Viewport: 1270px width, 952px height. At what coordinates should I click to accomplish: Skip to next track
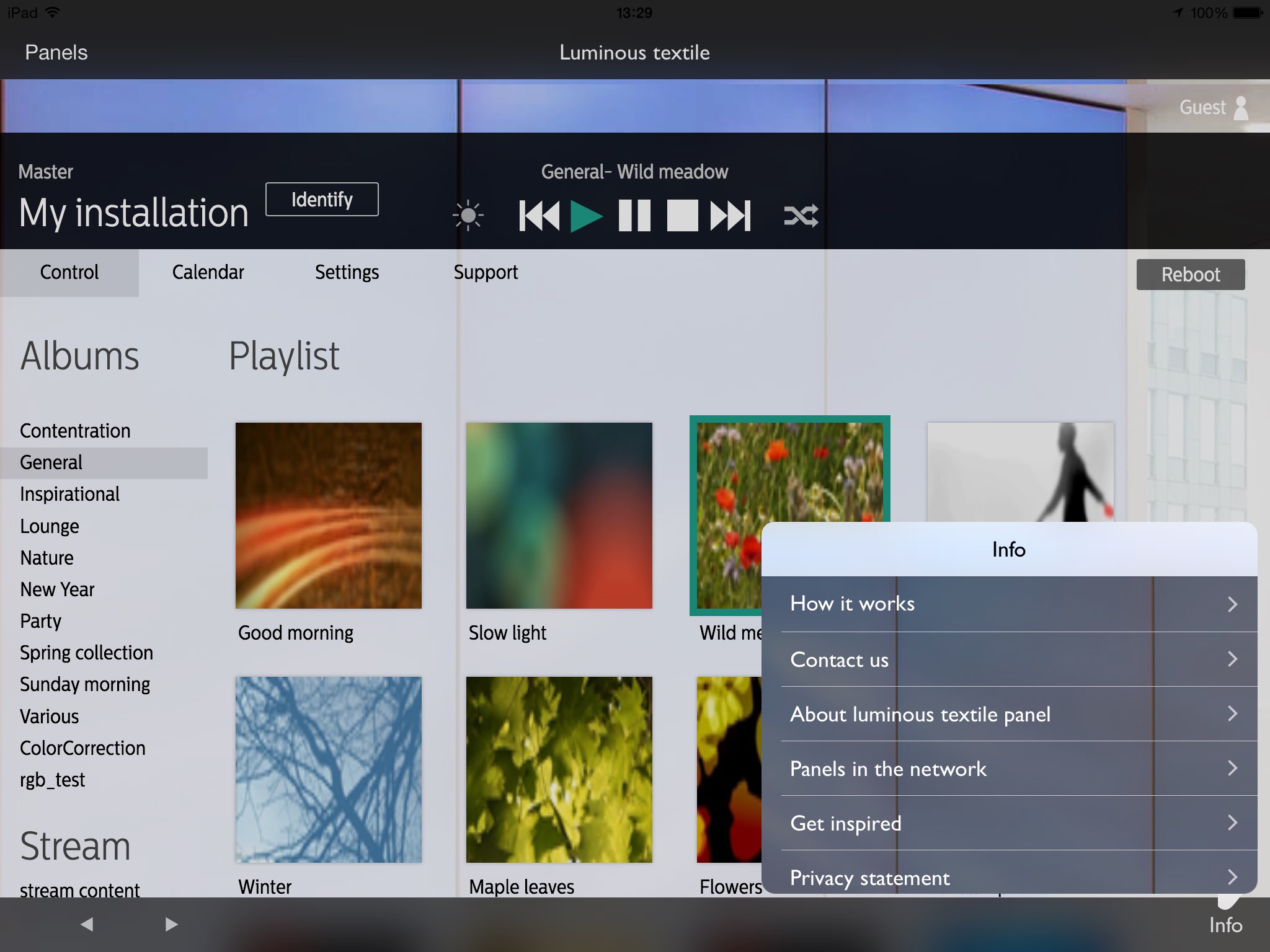[x=730, y=216]
